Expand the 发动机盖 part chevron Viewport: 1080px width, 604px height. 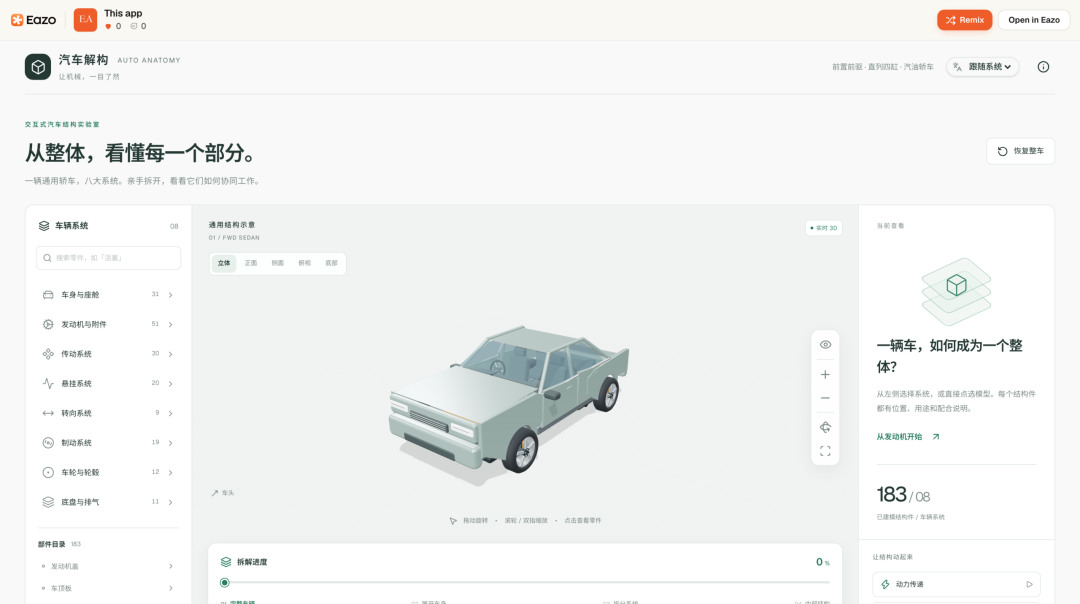[x=171, y=566]
